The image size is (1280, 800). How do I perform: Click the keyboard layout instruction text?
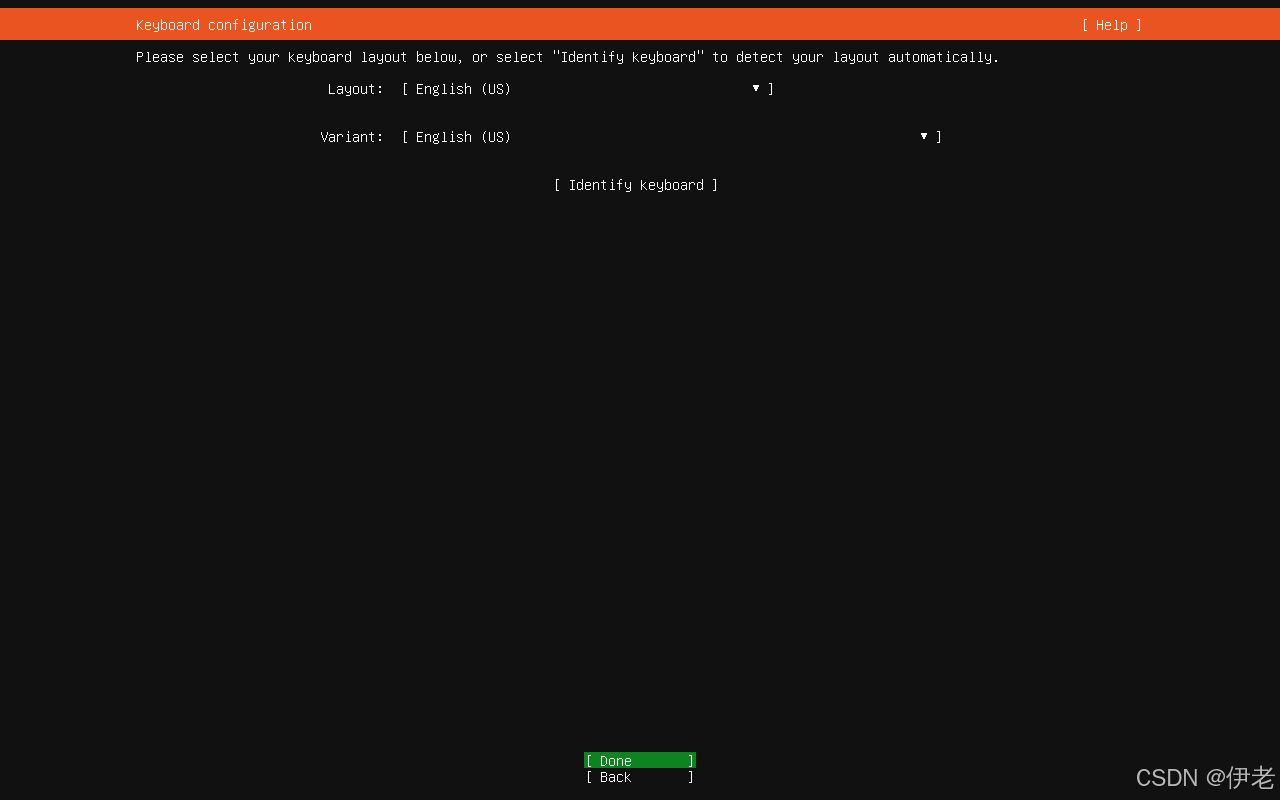(x=567, y=57)
